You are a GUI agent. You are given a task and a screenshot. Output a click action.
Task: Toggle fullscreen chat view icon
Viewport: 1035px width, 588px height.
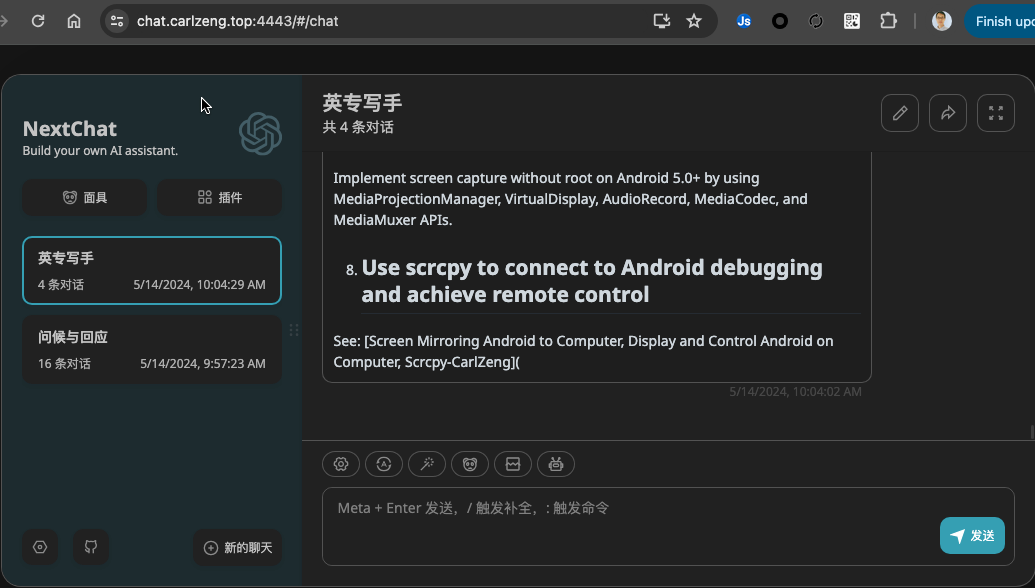[x=995, y=113]
